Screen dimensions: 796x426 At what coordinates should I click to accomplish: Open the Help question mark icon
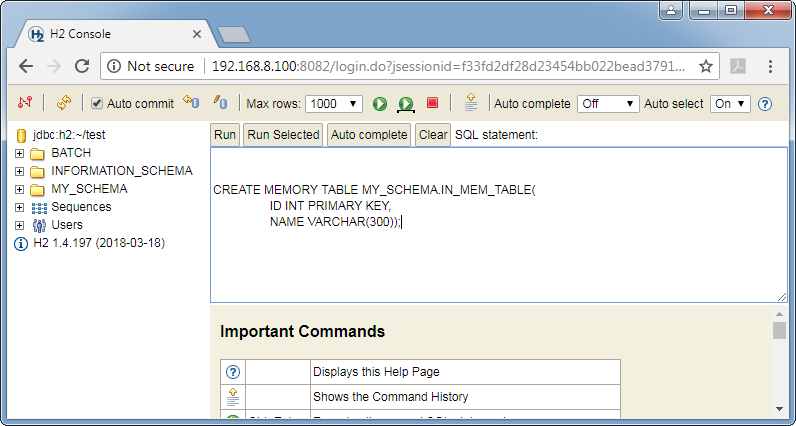tap(765, 104)
